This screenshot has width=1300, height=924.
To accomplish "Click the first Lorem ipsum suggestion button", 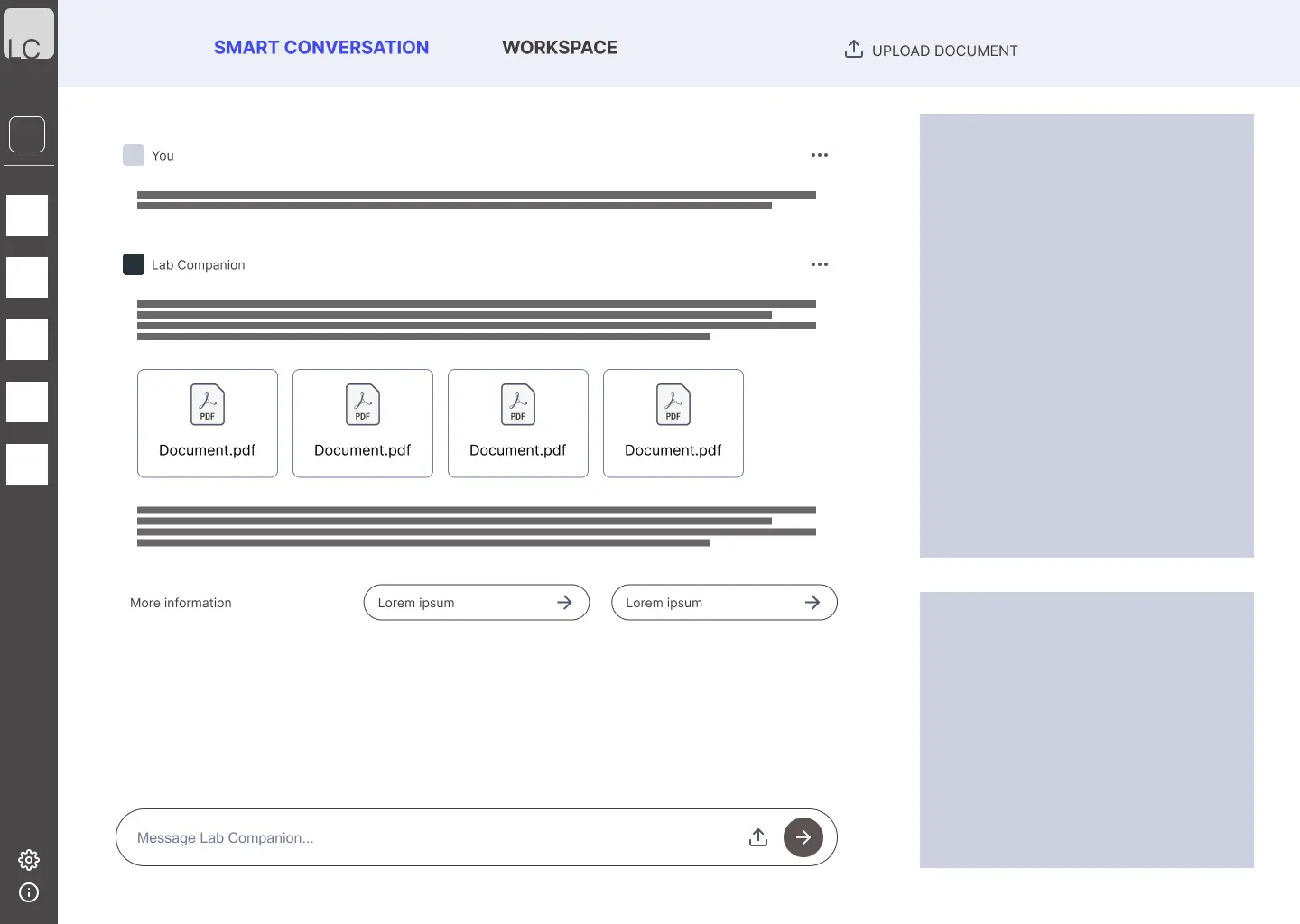I will pyautogui.click(x=477, y=603).
